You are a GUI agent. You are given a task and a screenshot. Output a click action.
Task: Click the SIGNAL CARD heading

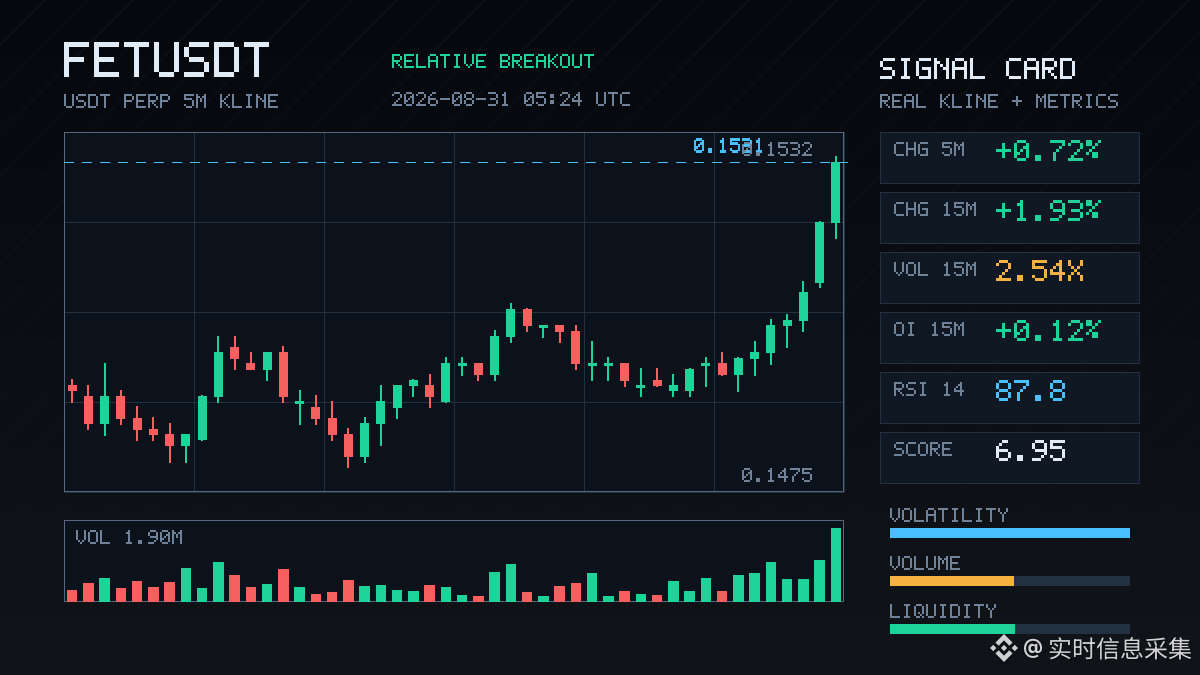point(977,69)
